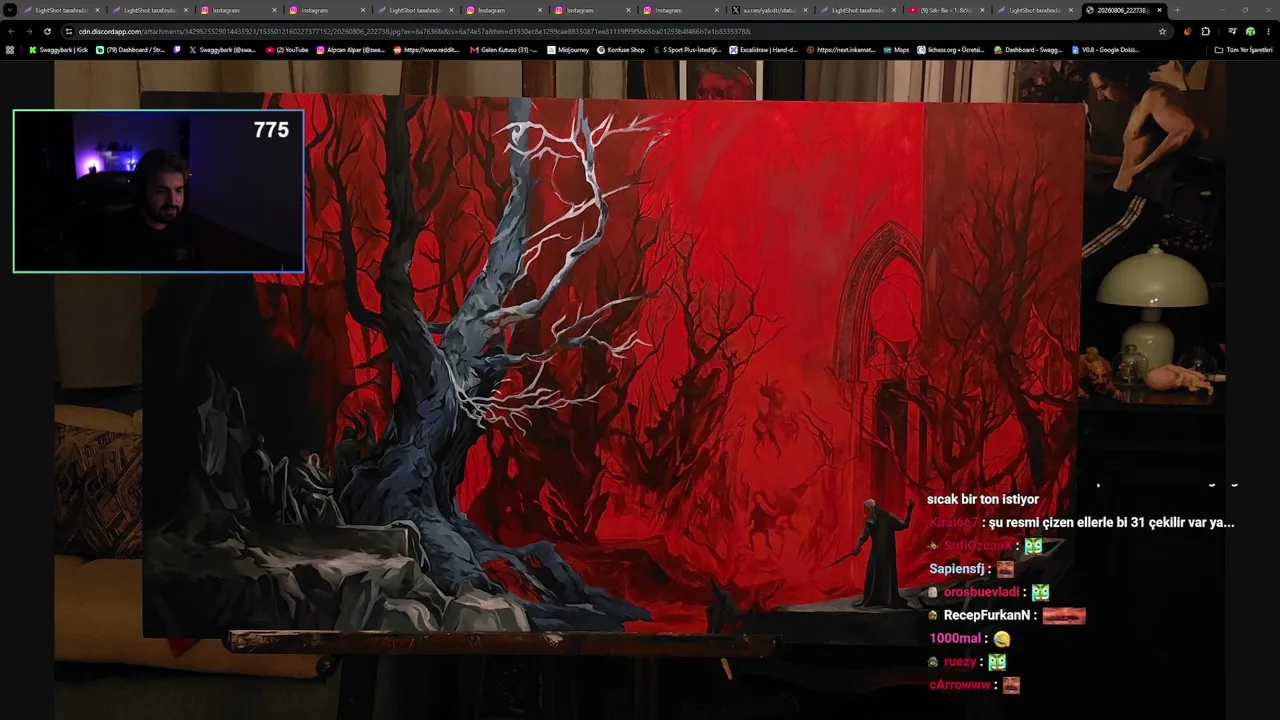The image size is (1280, 720).
Task: Close the x.com/yalcdb tab
Action: point(805,10)
